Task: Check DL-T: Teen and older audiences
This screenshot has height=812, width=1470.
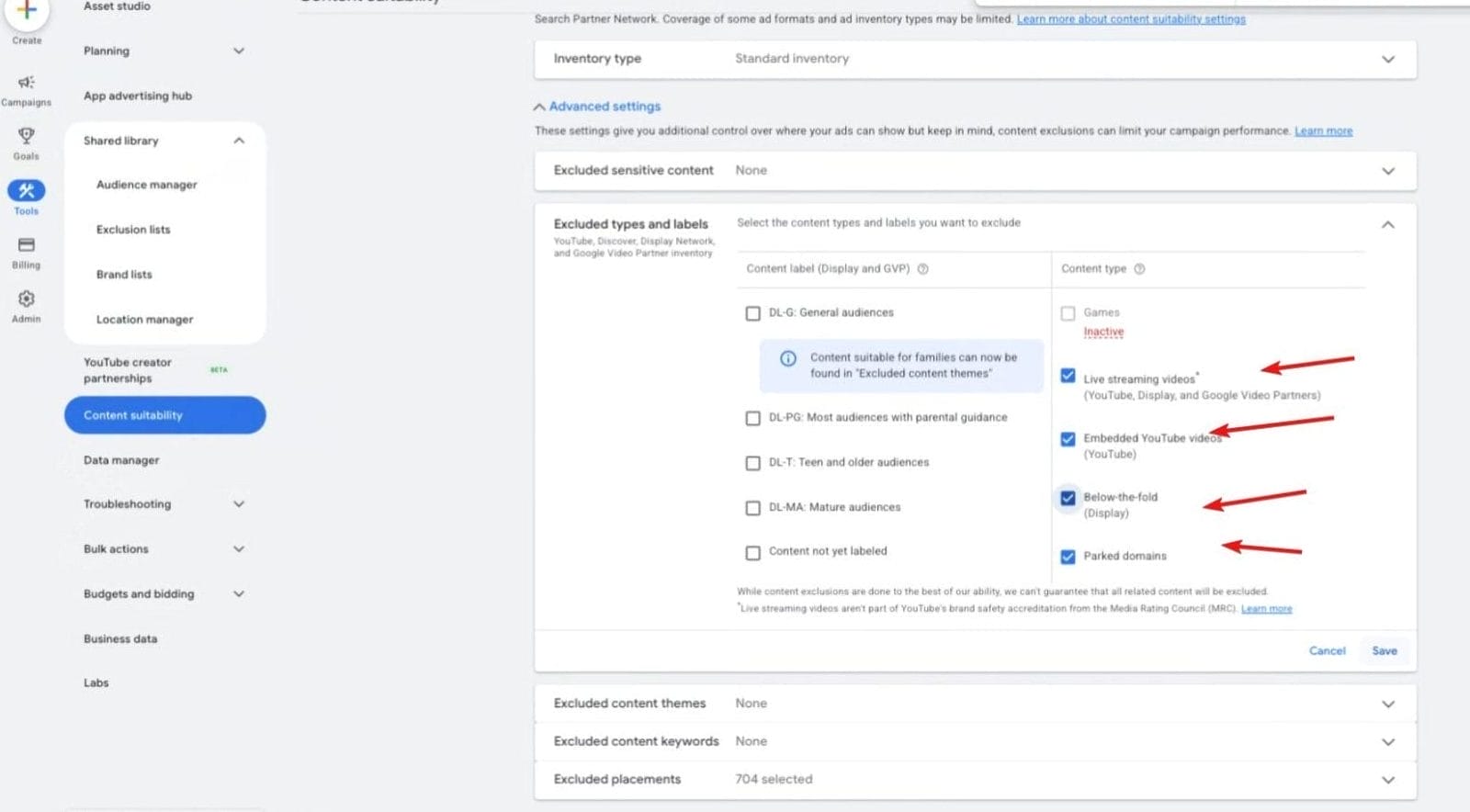Action: point(753,463)
